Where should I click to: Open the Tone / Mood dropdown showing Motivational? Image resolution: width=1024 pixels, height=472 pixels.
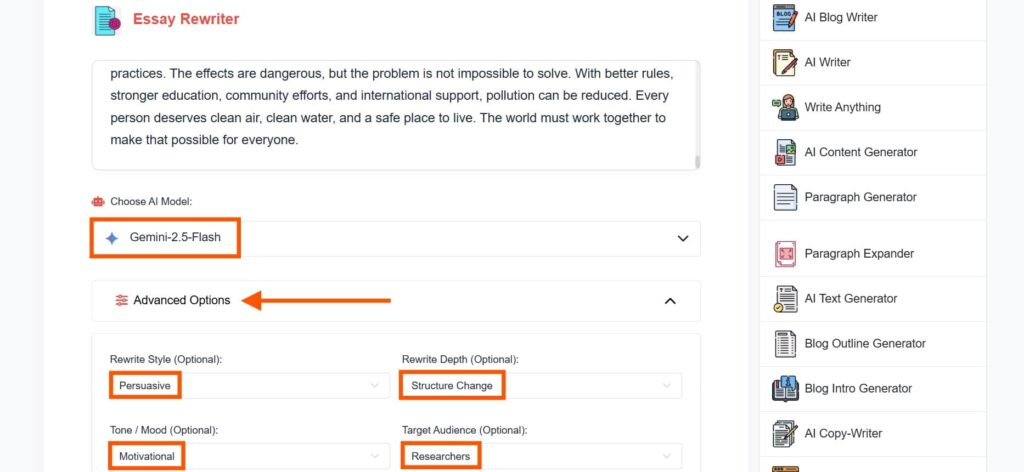pyautogui.click(x=248, y=456)
